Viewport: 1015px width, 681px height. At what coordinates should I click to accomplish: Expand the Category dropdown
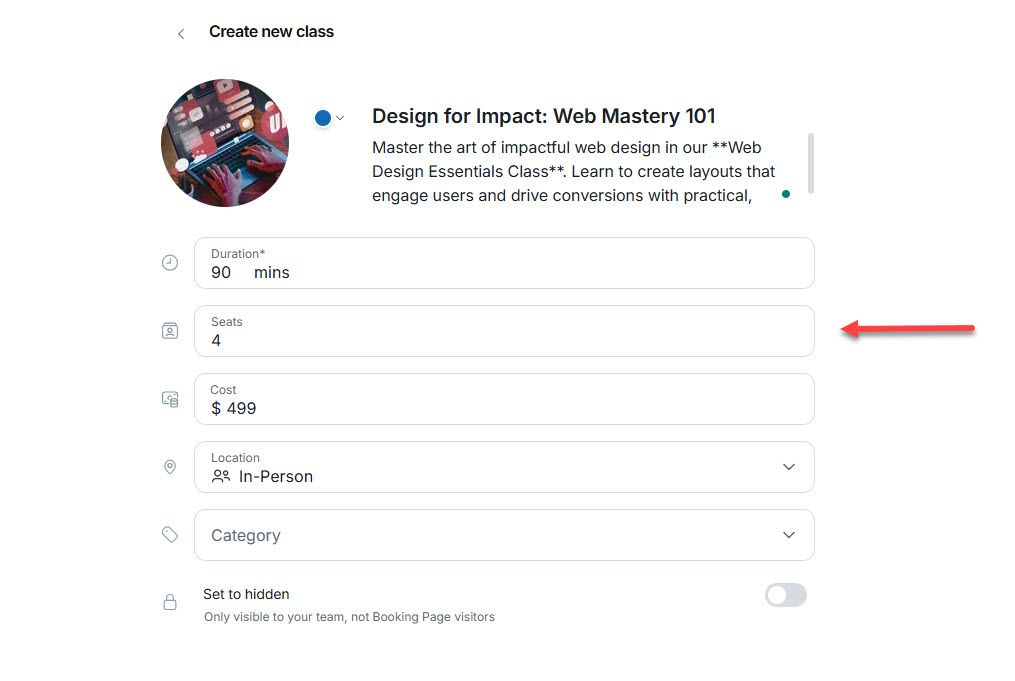pos(788,535)
